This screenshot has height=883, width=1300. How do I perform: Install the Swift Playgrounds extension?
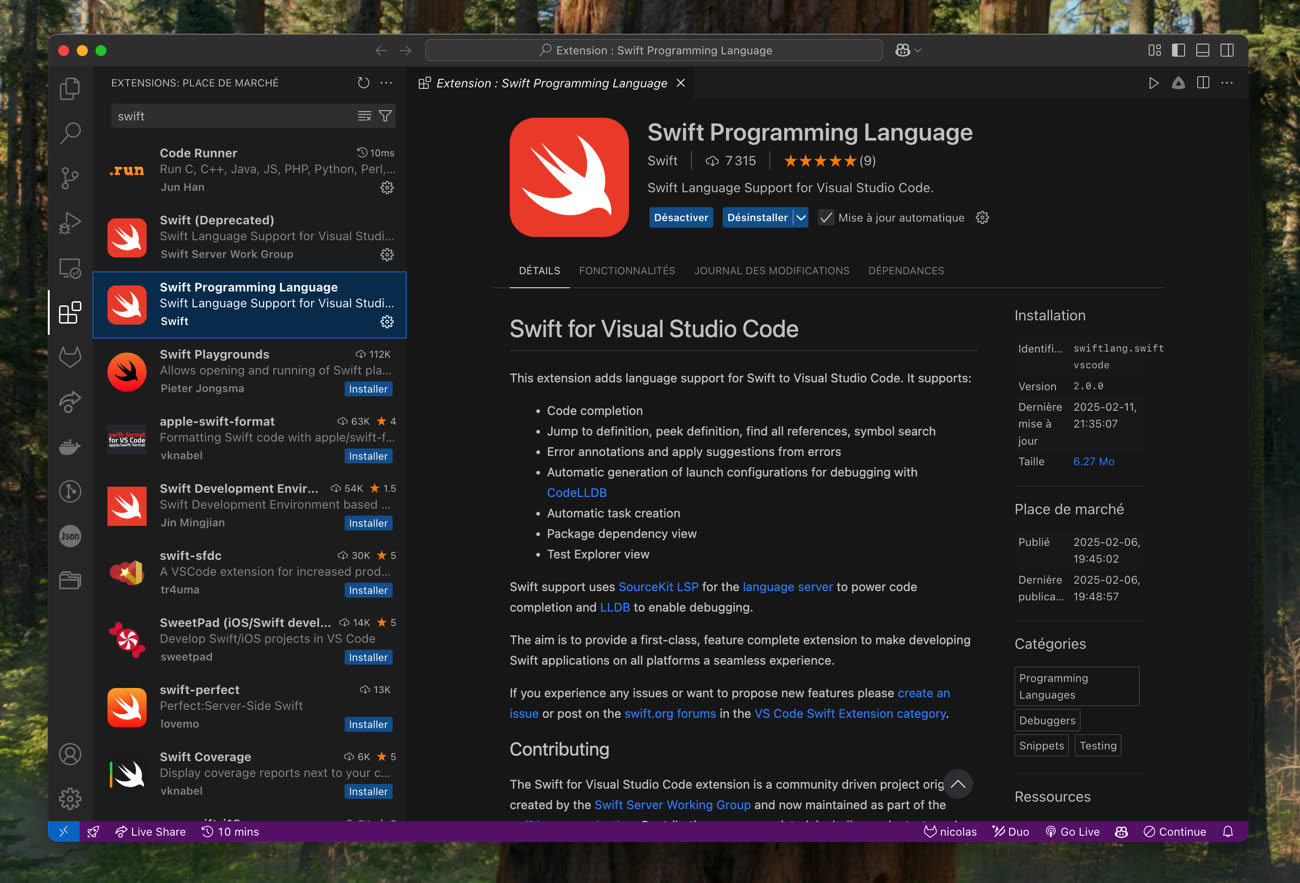368,389
